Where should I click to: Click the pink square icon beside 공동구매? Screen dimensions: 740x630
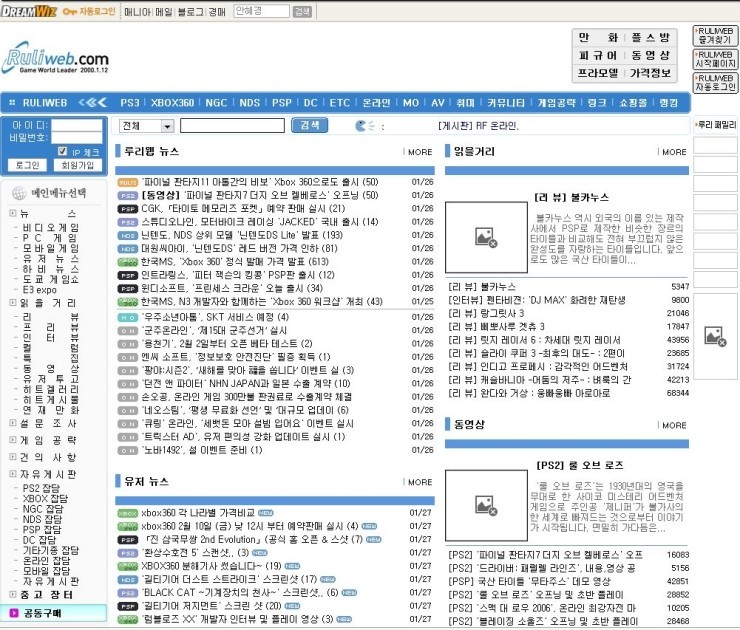tap(14, 613)
